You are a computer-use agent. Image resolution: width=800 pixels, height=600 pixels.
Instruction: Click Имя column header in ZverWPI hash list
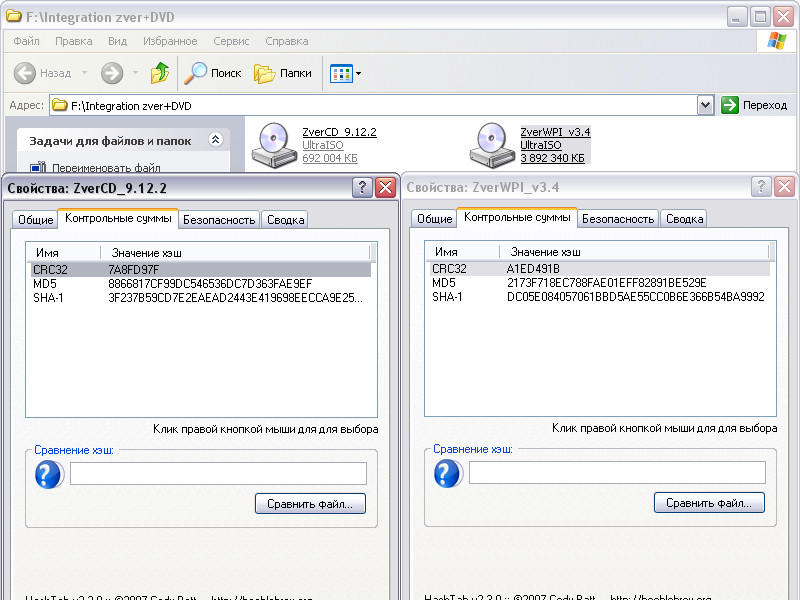(463, 252)
